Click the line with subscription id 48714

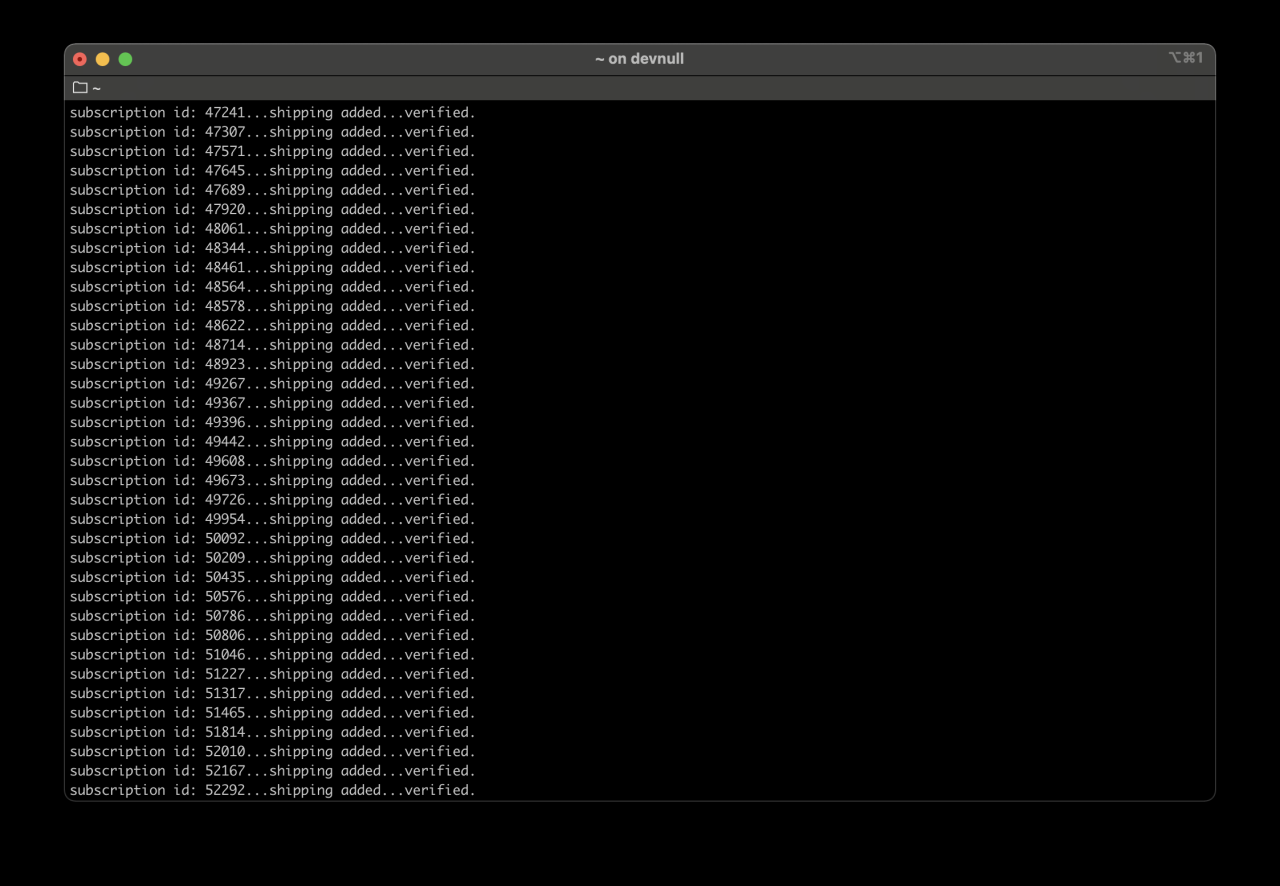tap(273, 345)
